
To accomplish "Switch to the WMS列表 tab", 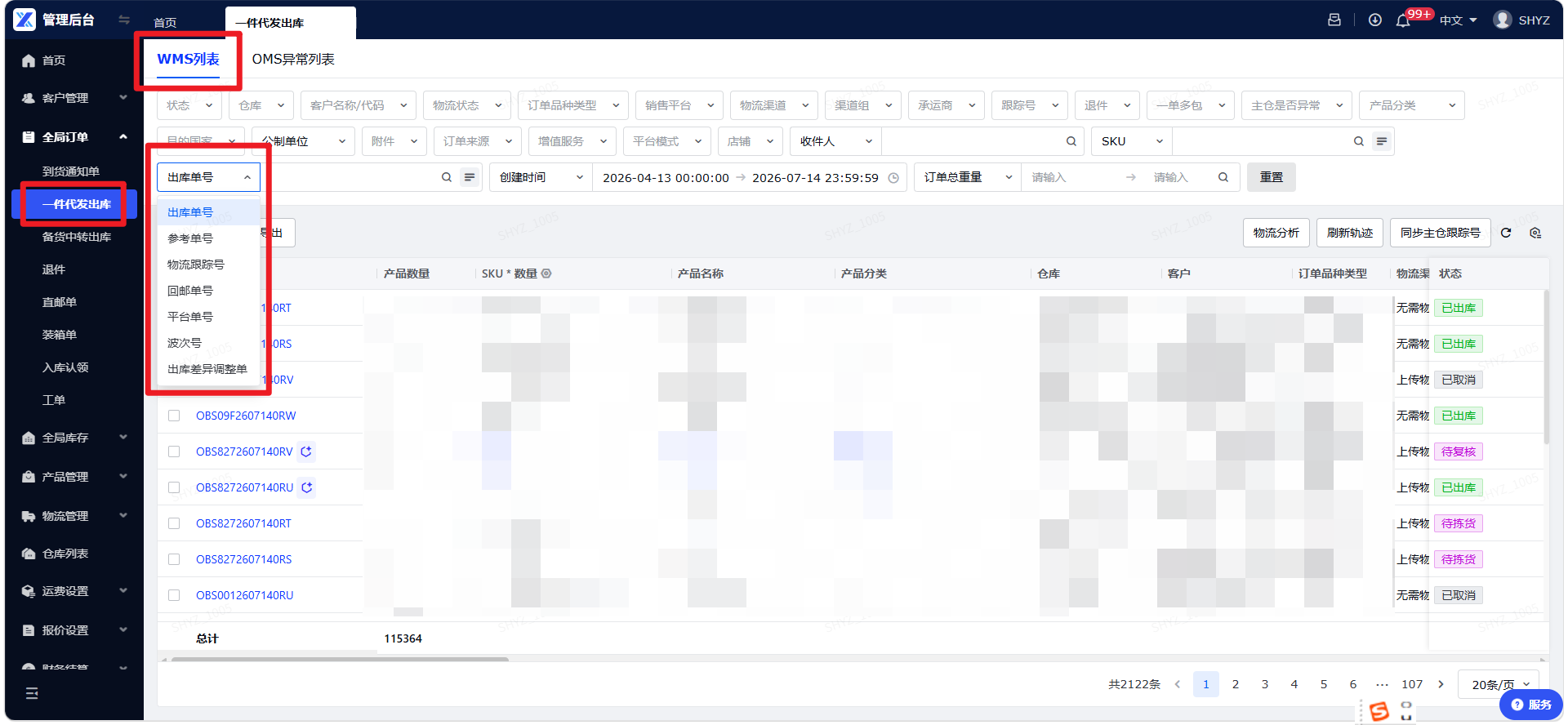I will [x=189, y=60].
